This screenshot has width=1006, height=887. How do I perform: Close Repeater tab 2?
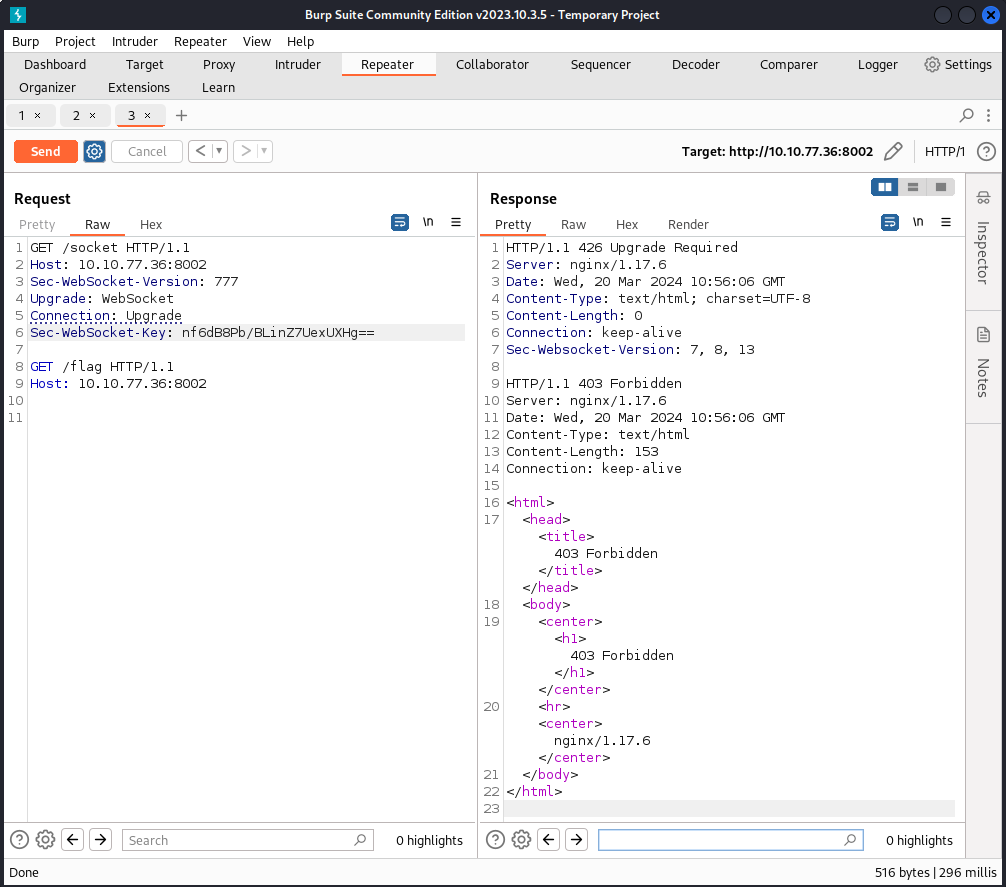click(x=92, y=115)
